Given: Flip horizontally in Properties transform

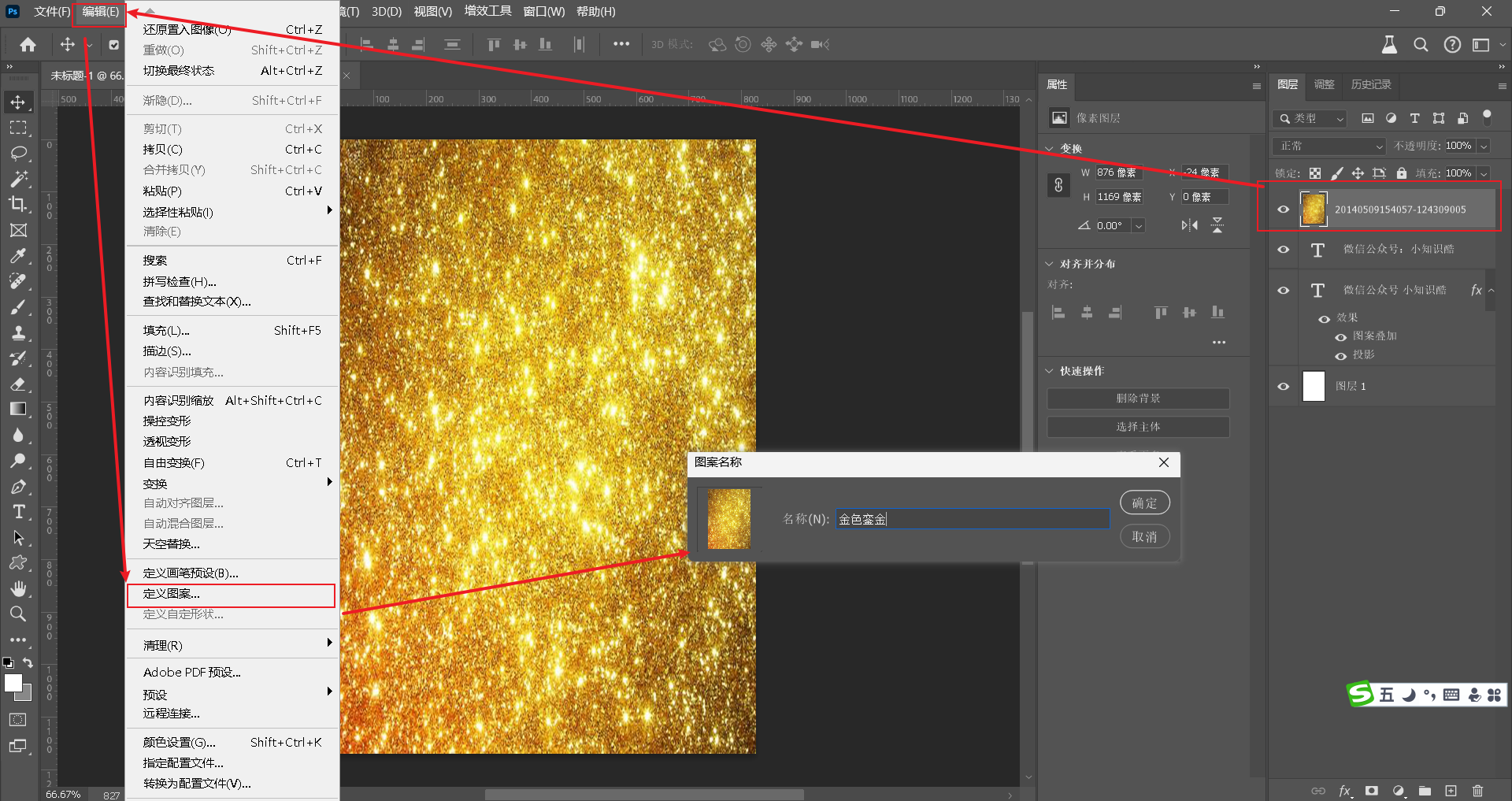Looking at the screenshot, I should [x=1189, y=225].
